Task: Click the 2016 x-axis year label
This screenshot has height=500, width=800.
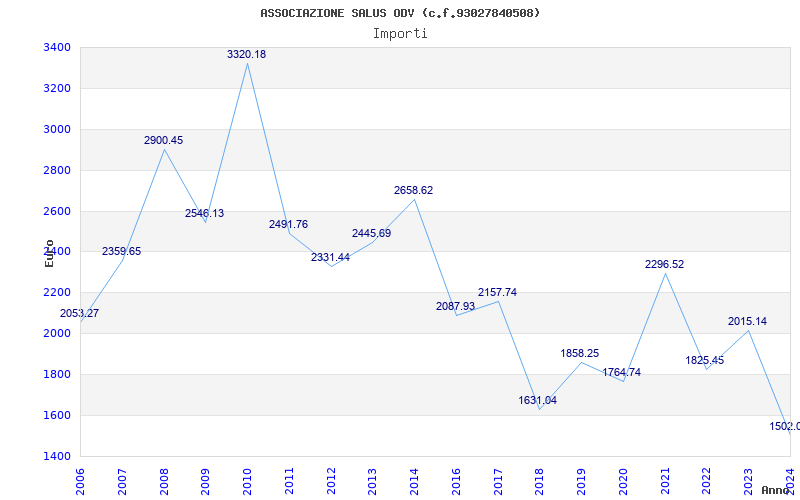Action: tap(456, 482)
